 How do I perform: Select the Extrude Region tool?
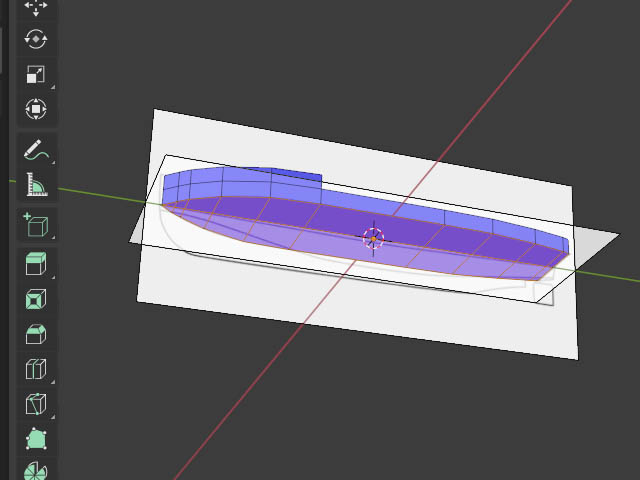coord(36,264)
